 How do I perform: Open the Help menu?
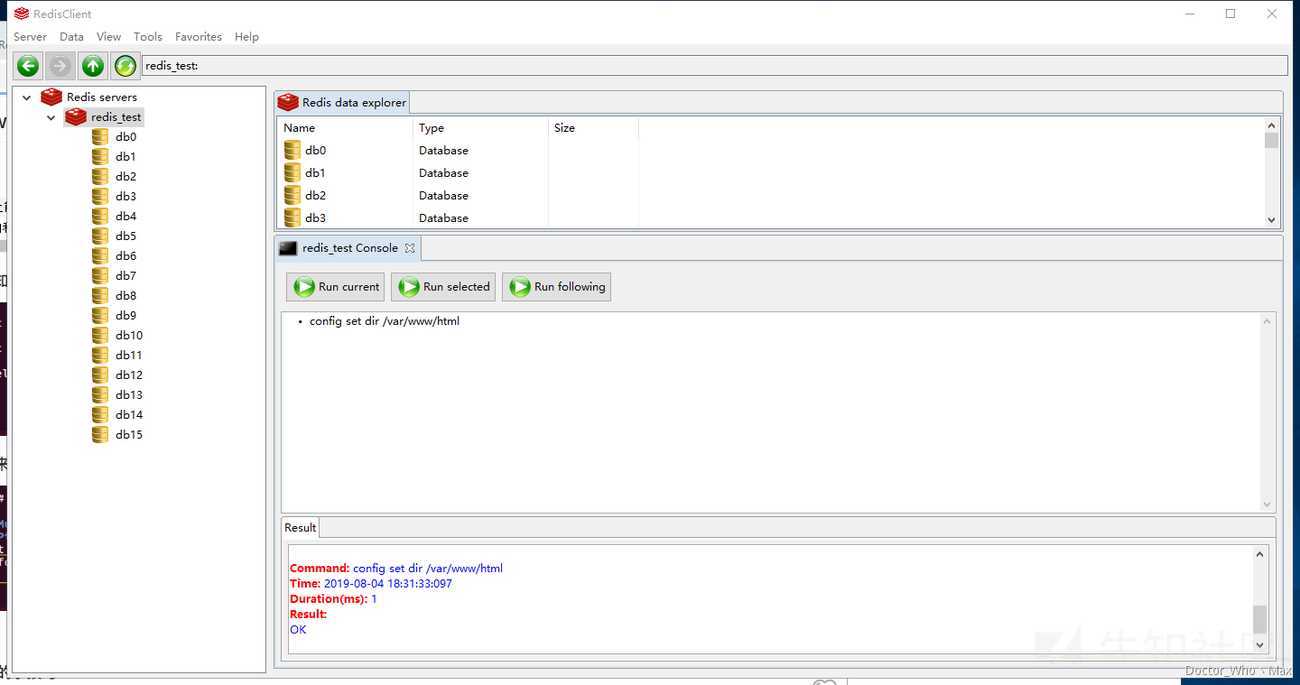pos(246,37)
